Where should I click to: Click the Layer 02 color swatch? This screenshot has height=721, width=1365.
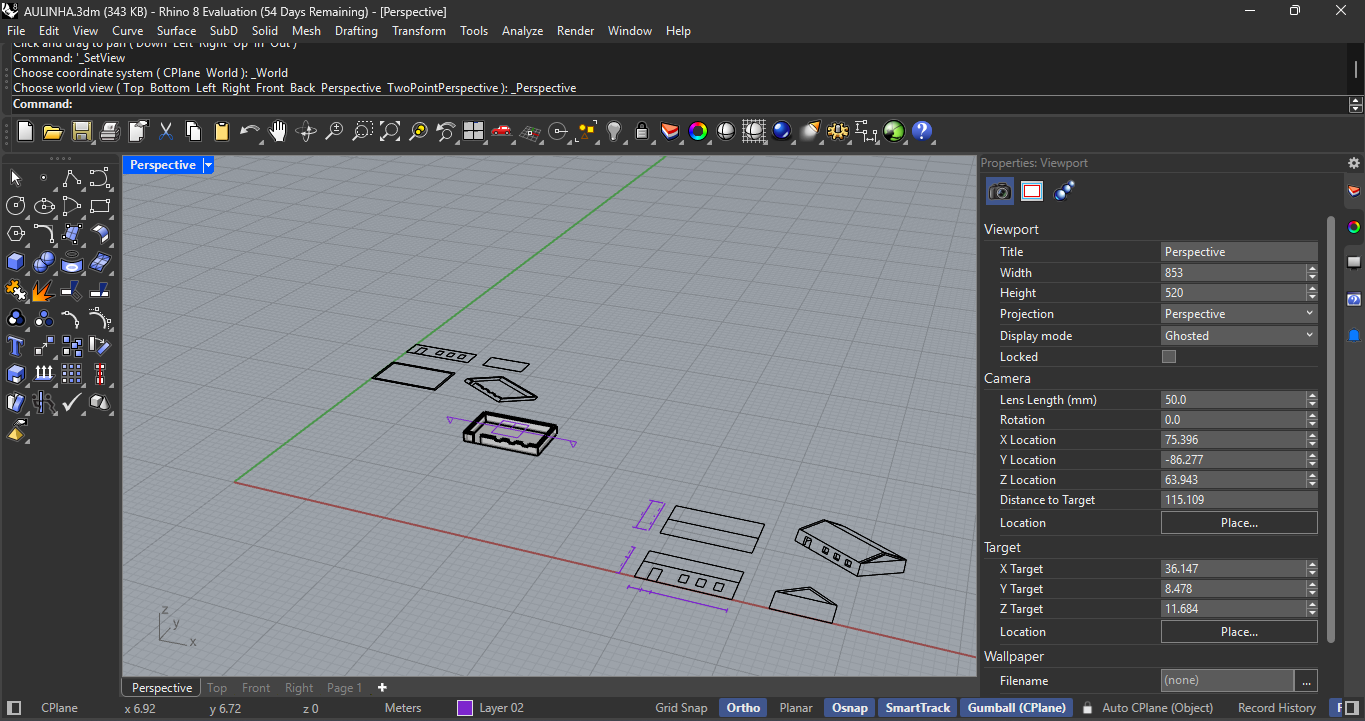coord(464,707)
